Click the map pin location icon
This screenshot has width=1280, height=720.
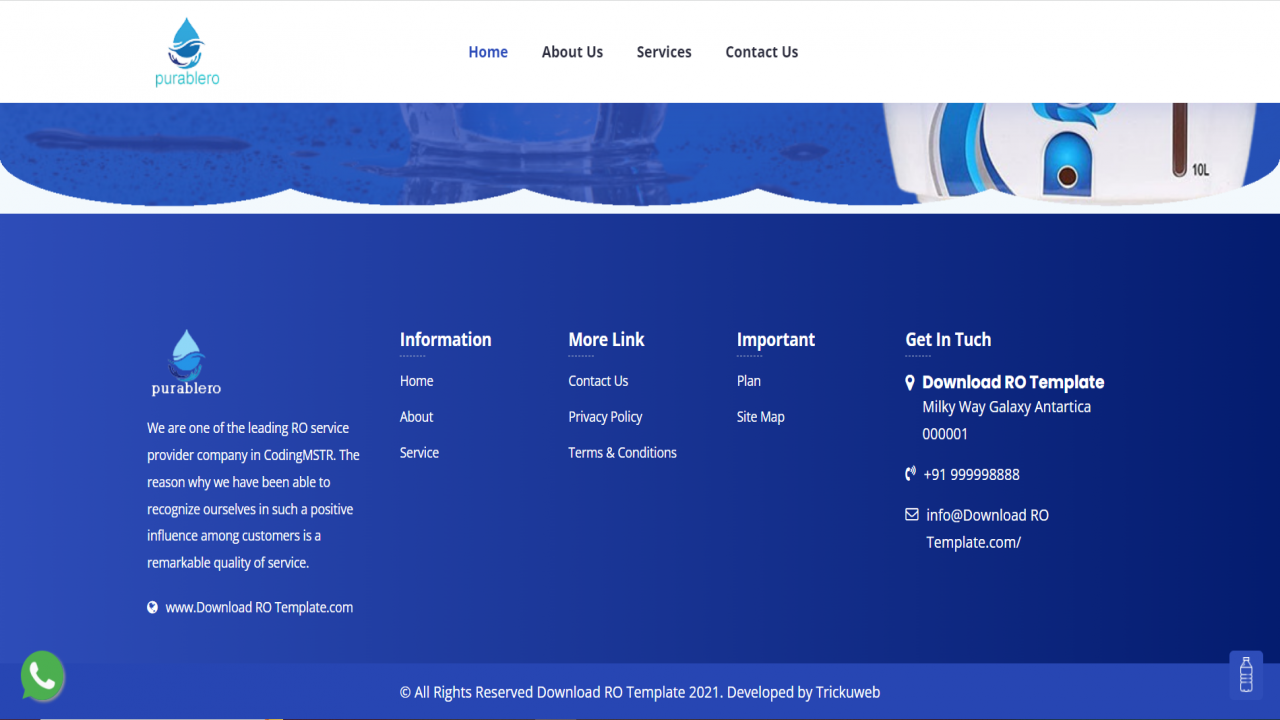point(910,382)
